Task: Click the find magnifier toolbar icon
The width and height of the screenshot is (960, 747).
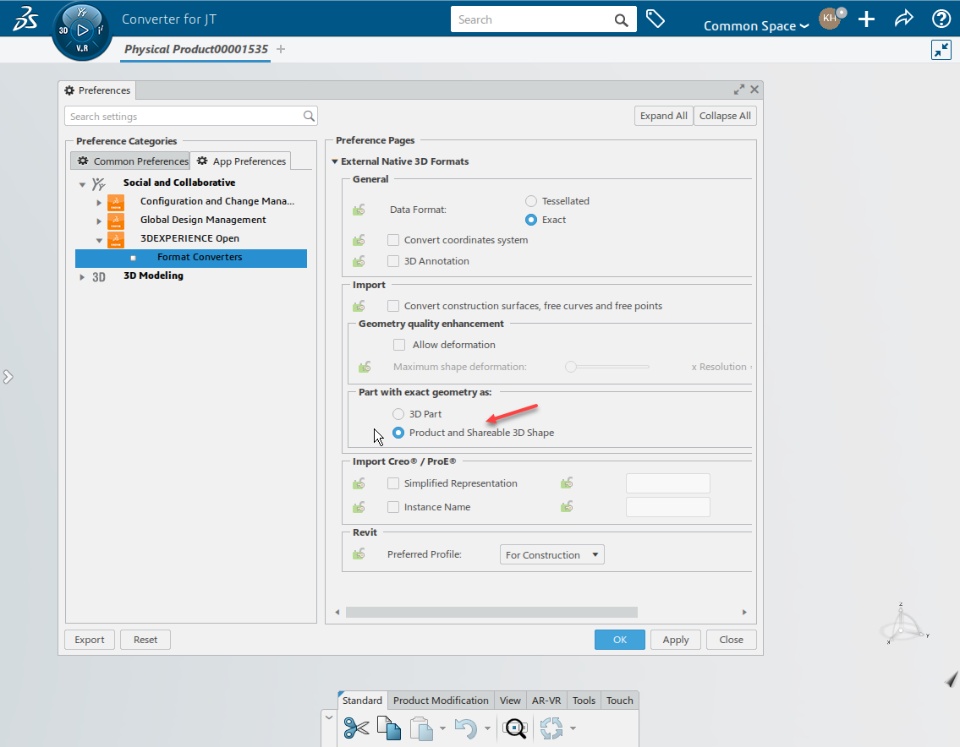Action: [515, 728]
